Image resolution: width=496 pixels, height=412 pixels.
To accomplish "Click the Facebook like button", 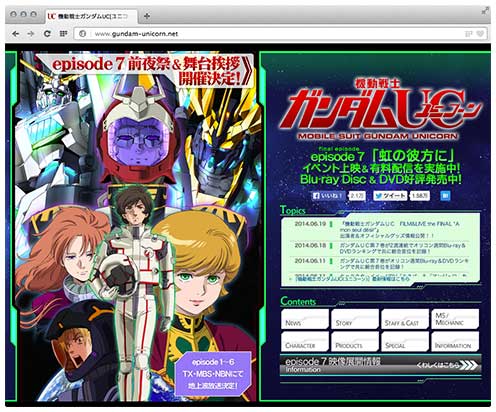I will point(328,196).
